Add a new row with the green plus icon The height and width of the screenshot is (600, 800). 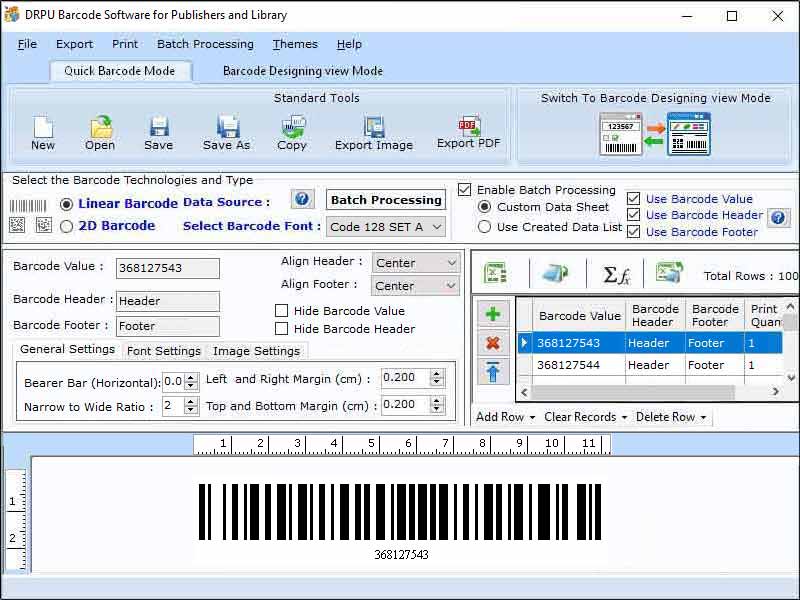(x=492, y=314)
